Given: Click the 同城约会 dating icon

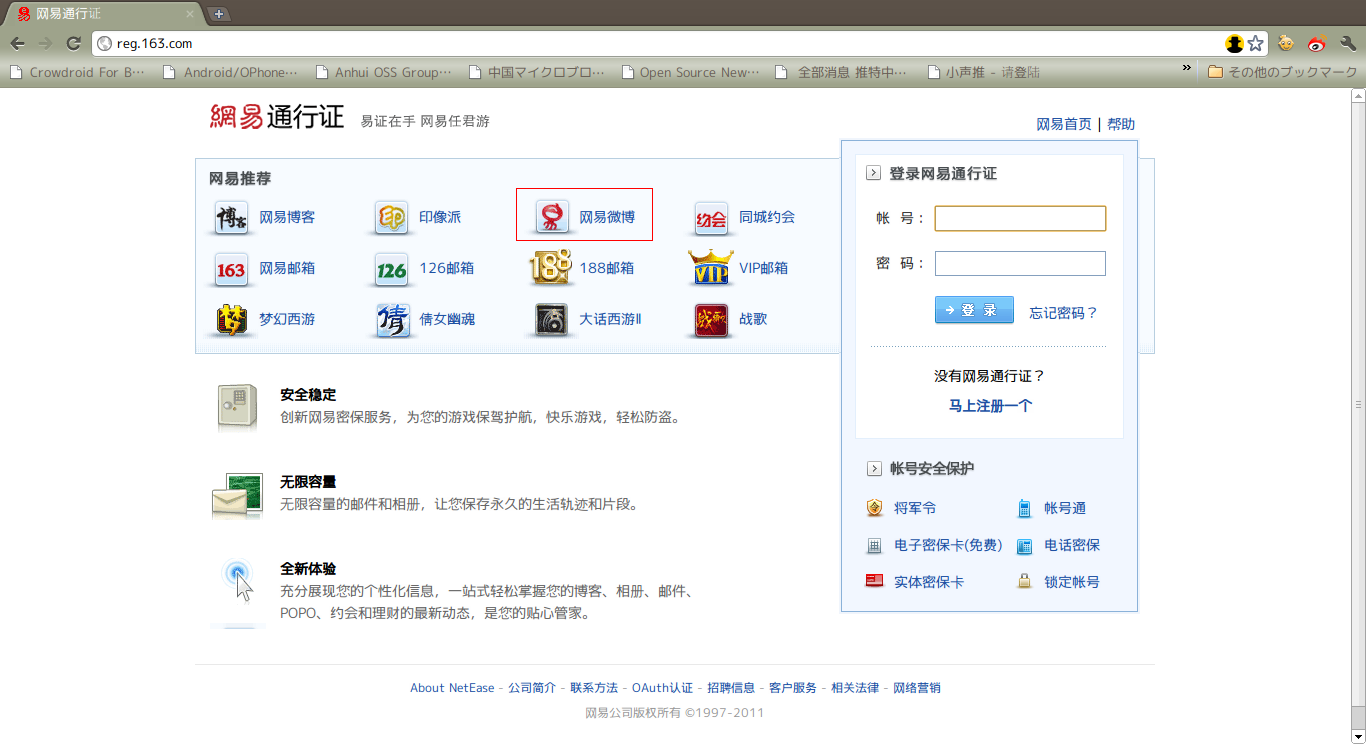Looking at the screenshot, I should click(x=711, y=217).
